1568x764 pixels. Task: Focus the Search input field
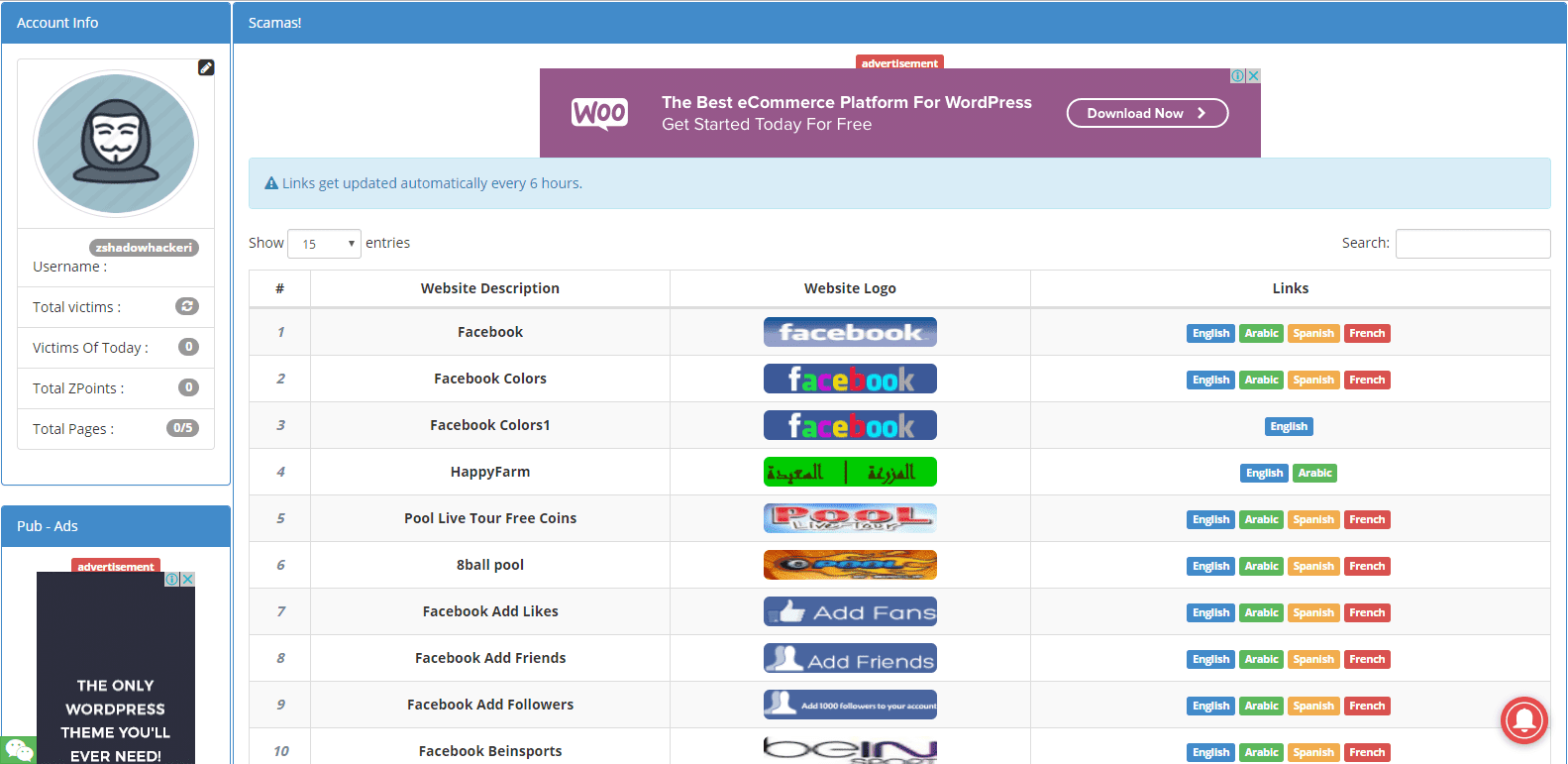[1473, 243]
